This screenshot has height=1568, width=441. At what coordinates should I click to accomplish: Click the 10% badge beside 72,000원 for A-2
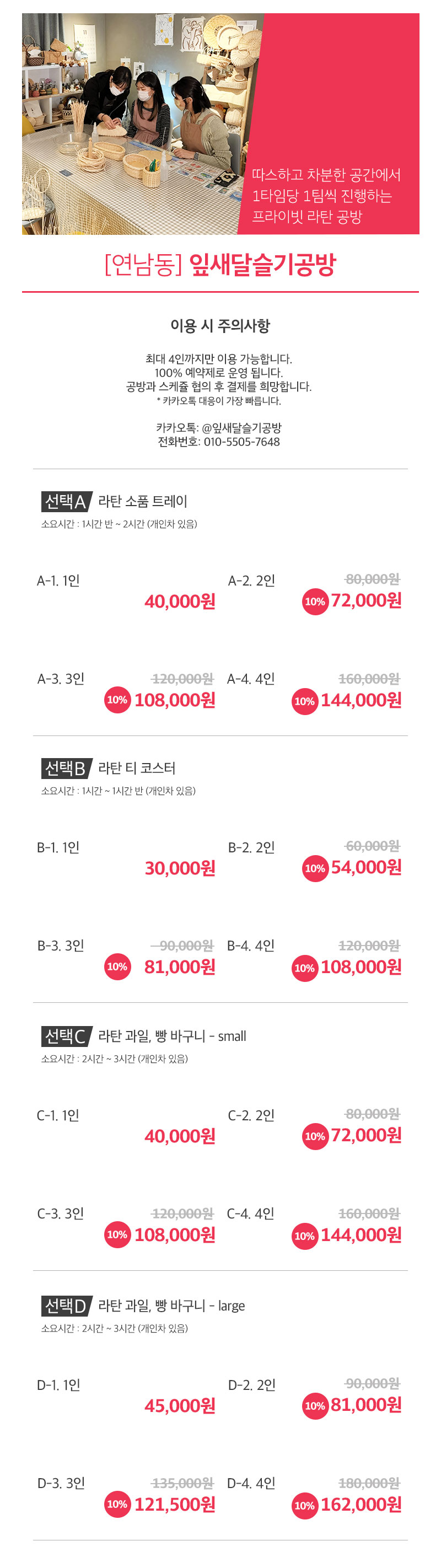coord(315,602)
